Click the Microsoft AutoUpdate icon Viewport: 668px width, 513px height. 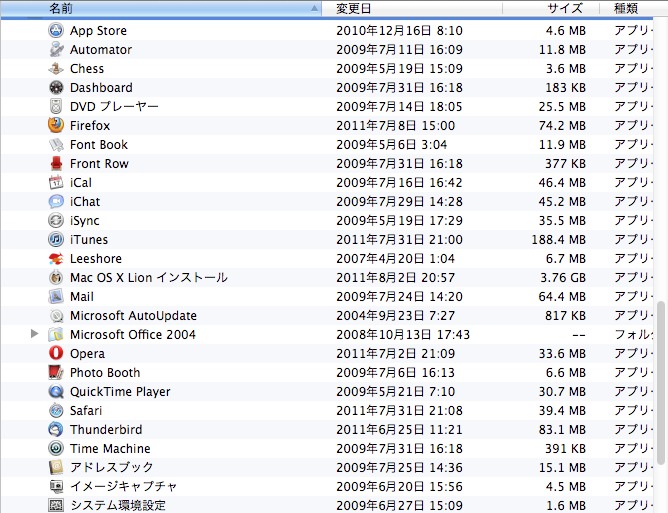(56, 316)
